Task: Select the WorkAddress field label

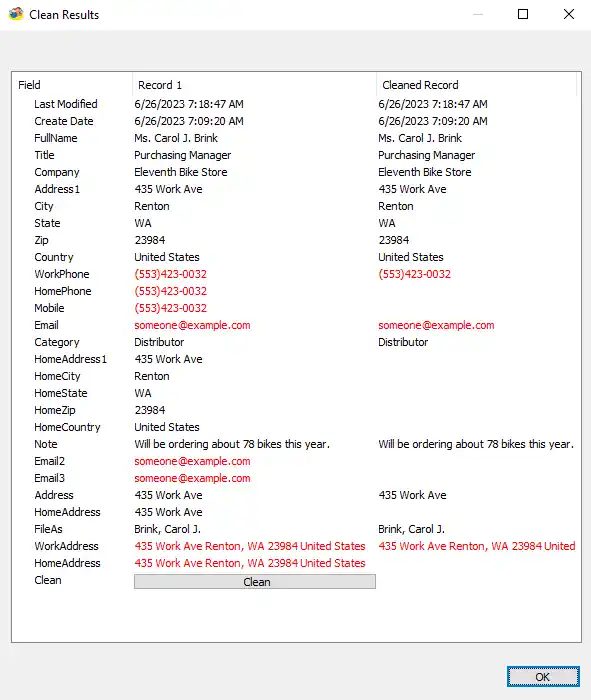Action: click(66, 546)
